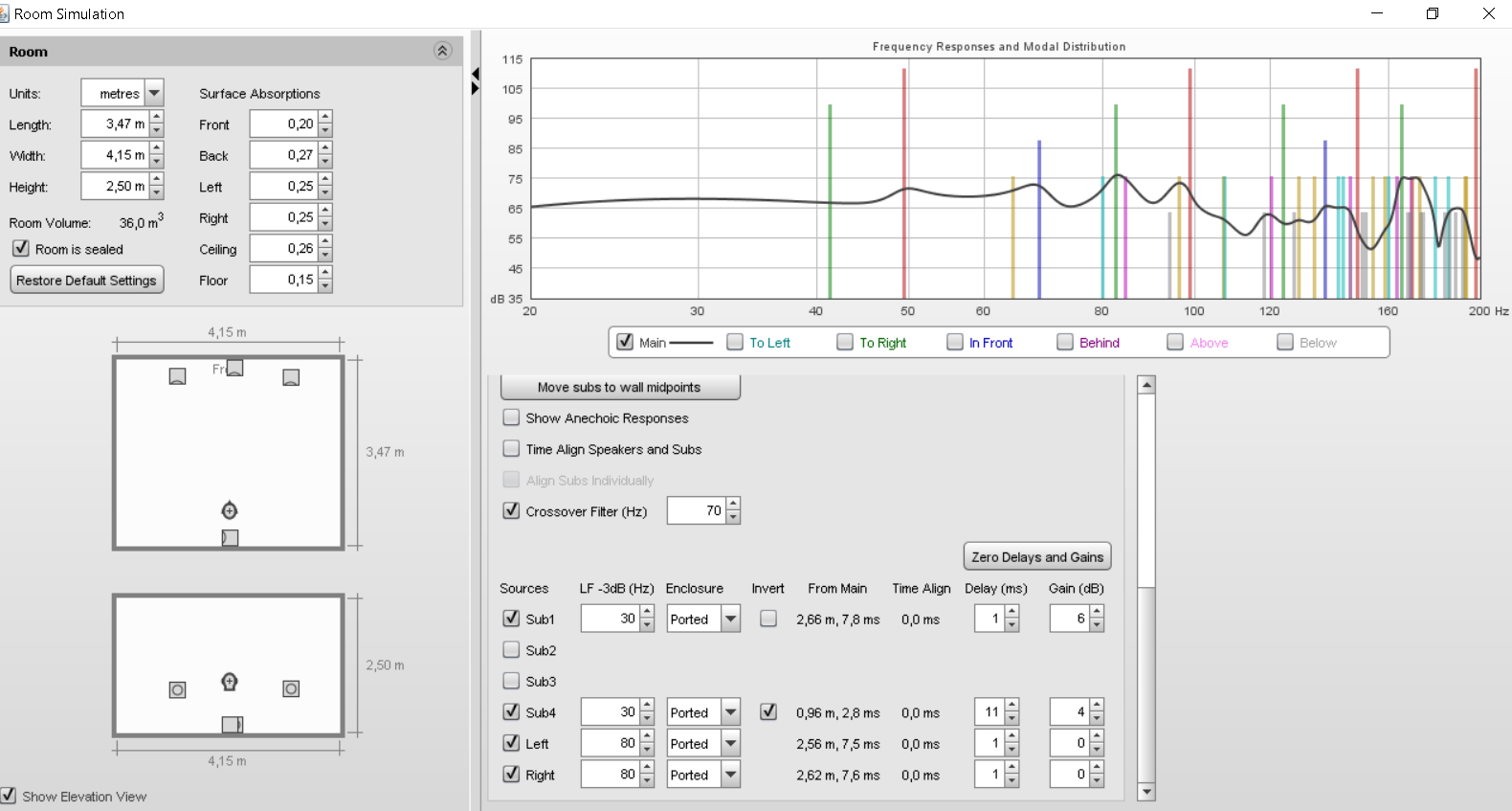Click the listener head icon in plan view
Image resolution: width=1512 pixels, height=811 pixels.
coord(230,510)
